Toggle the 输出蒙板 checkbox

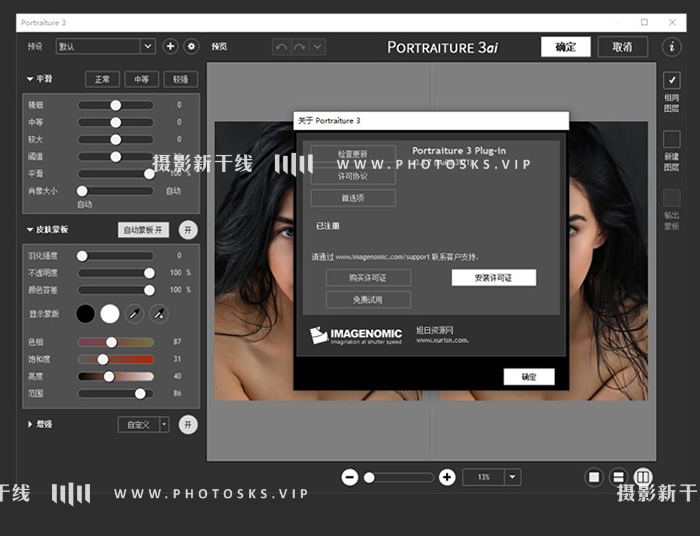tap(671, 198)
